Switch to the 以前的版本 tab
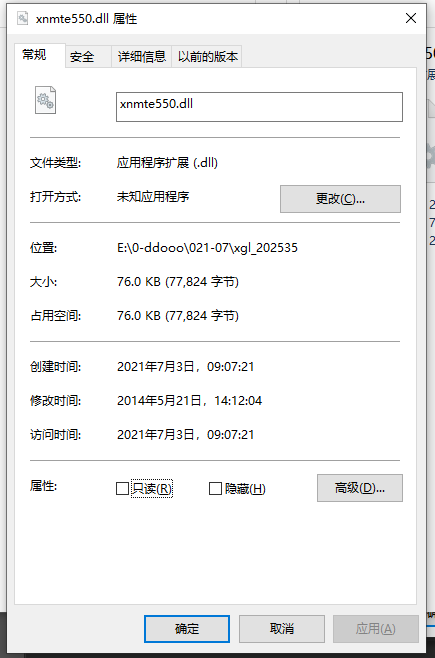The width and height of the screenshot is (435, 658). [x=207, y=57]
